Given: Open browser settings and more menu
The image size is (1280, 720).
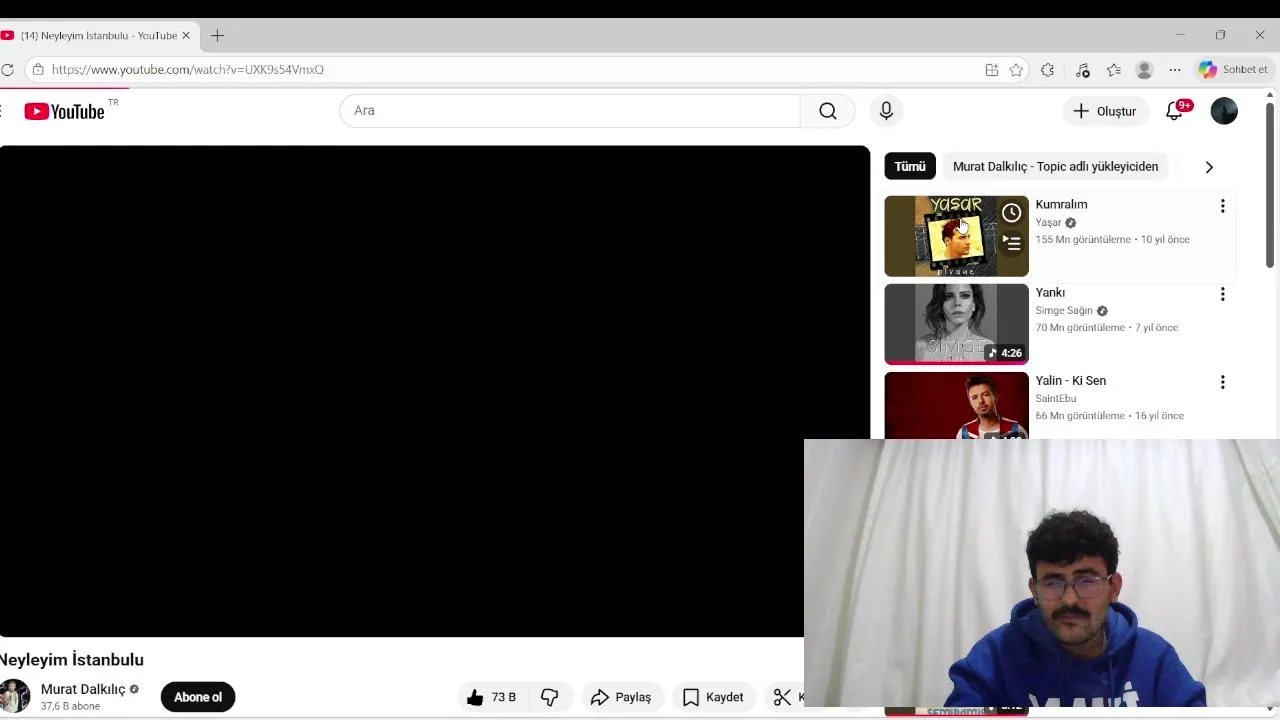Looking at the screenshot, I should pyautogui.click(x=1175, y=70).
